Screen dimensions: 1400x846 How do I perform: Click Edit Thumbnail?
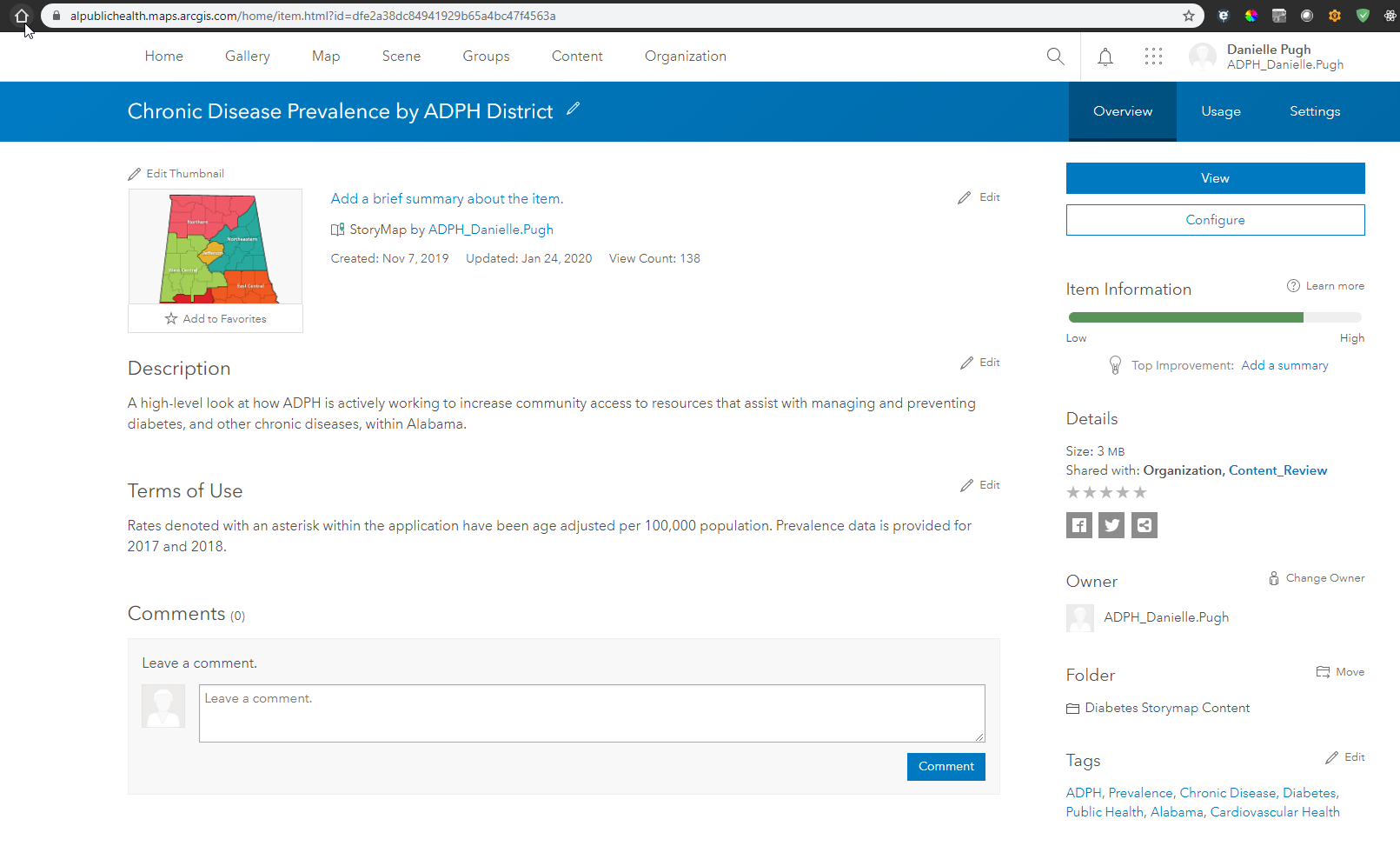(176, 174)
